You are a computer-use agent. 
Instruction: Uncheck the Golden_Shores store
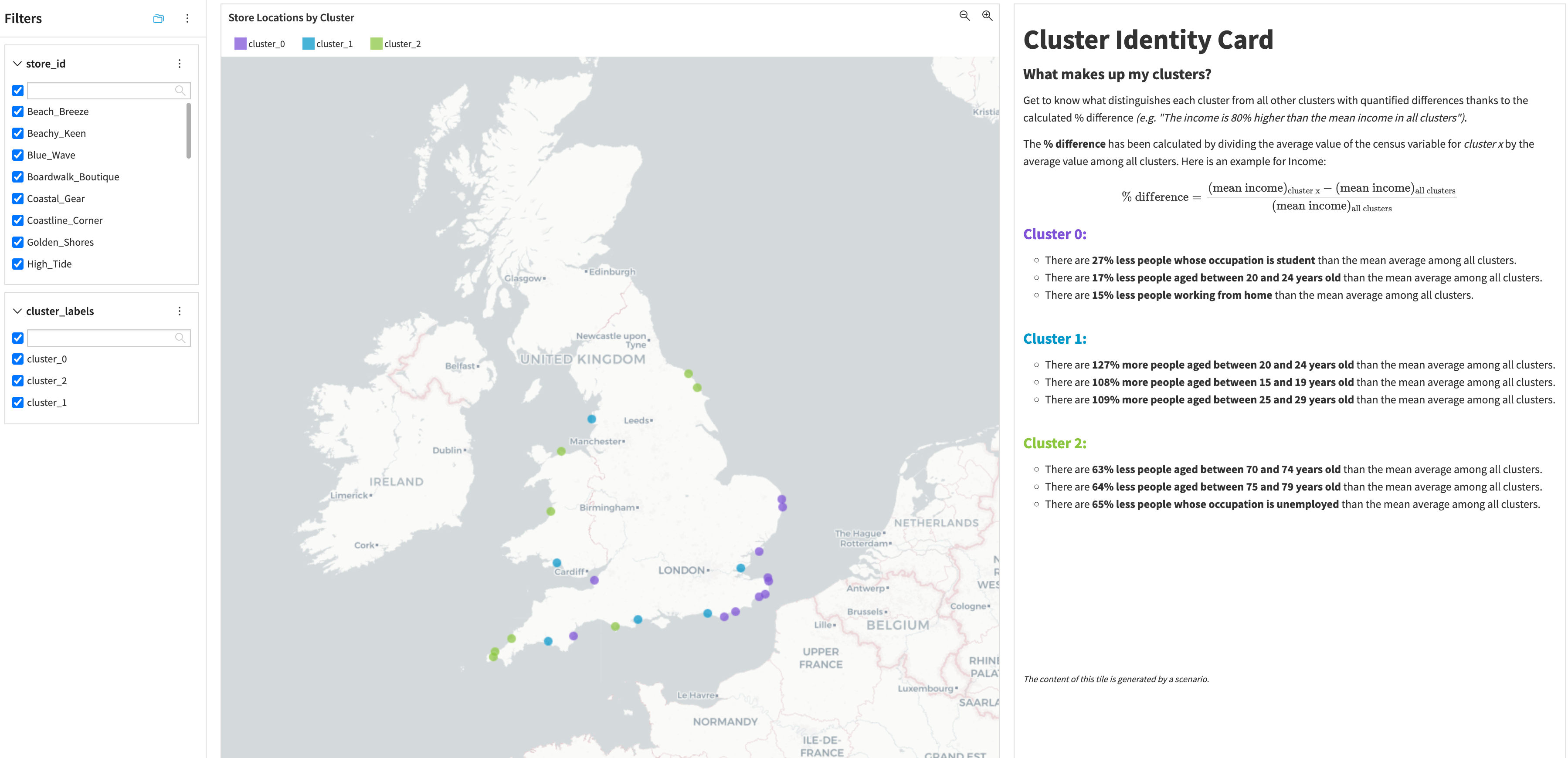[18, 242]
